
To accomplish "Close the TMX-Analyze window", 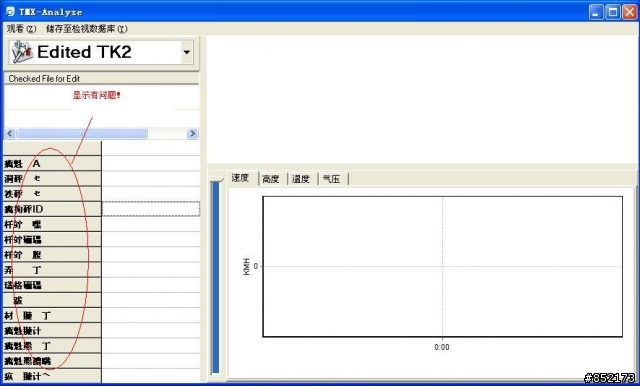I will [629, 12].
